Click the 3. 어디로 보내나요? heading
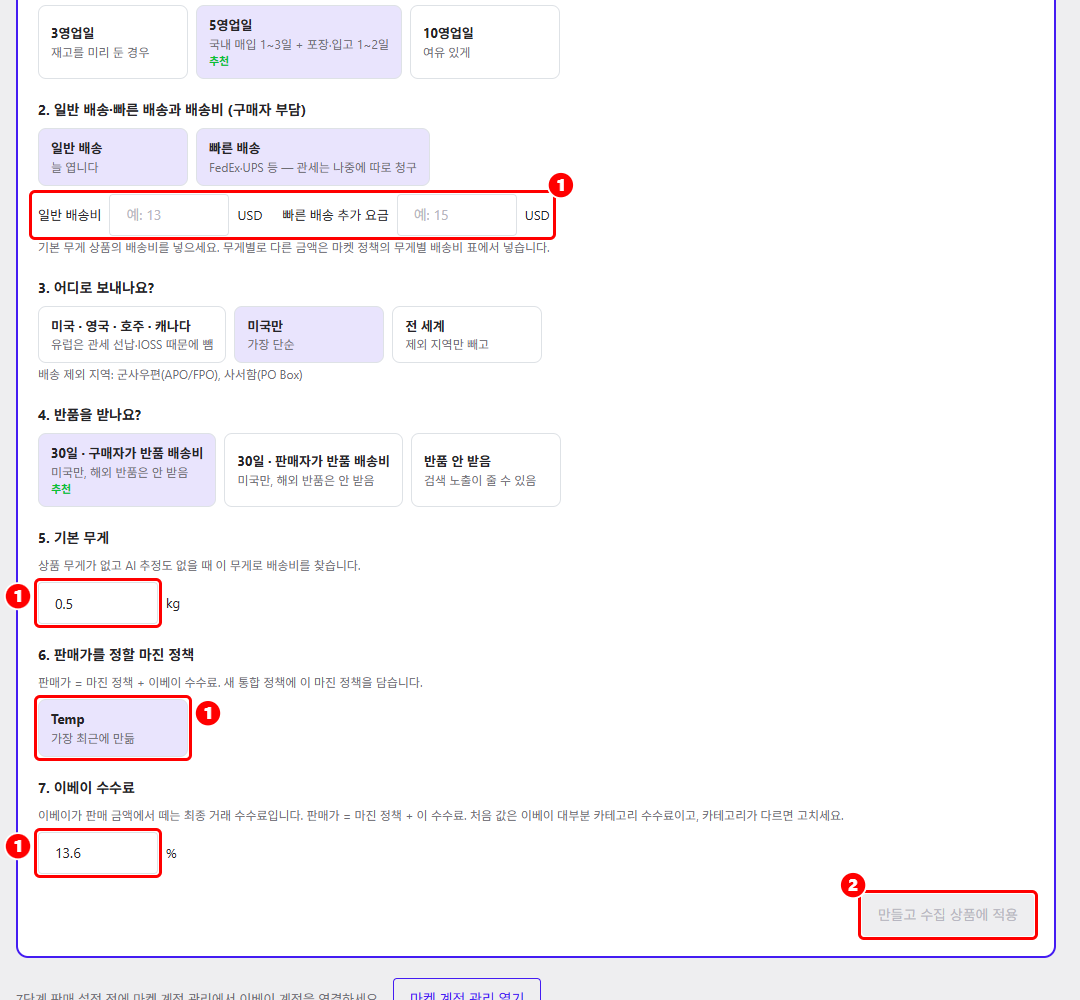This screenshot has height=1000, width=1080. (x=96, y=287)
